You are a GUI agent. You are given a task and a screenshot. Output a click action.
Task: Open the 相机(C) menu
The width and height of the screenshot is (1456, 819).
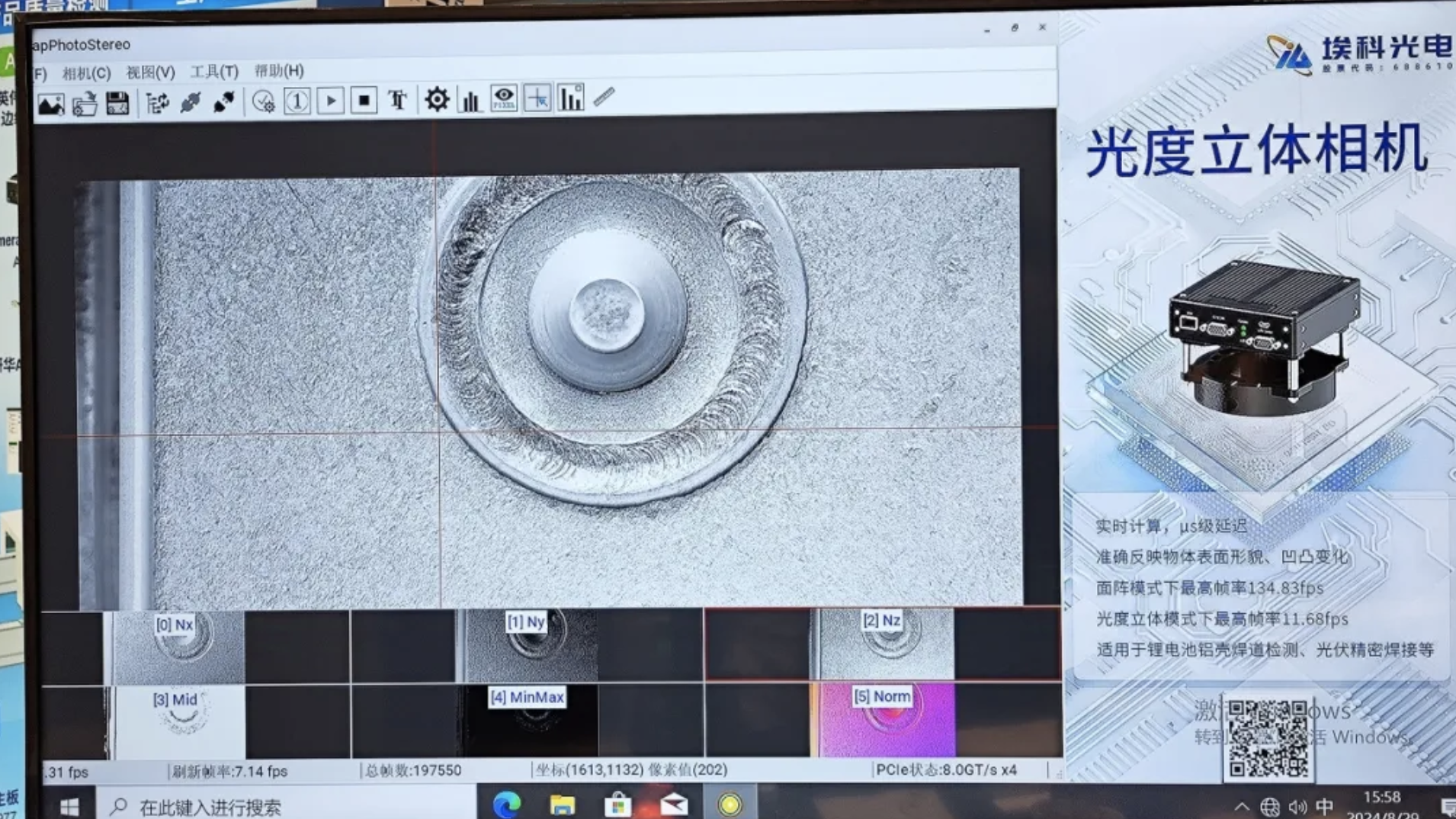pyautogui.click(x=86, y=73)
